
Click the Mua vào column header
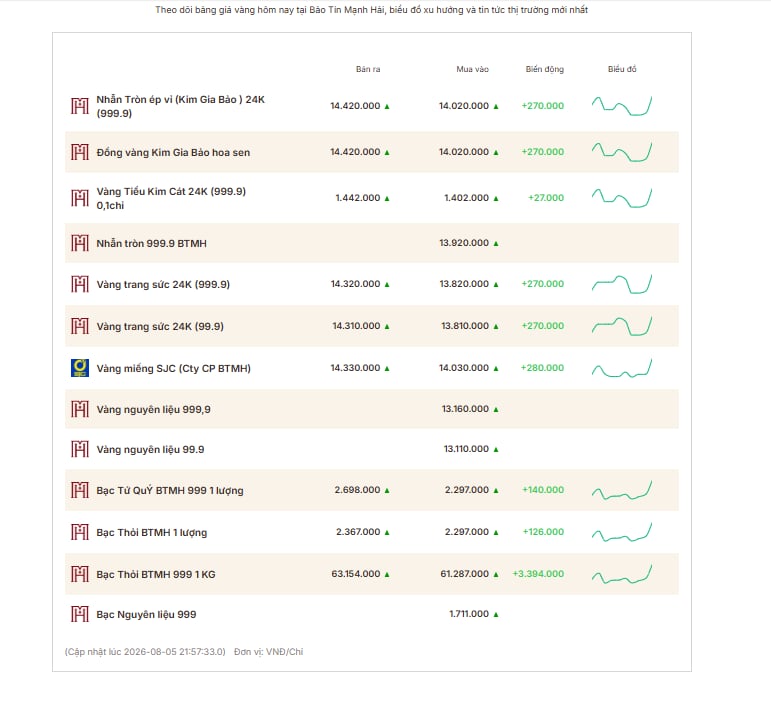[473, 69]
